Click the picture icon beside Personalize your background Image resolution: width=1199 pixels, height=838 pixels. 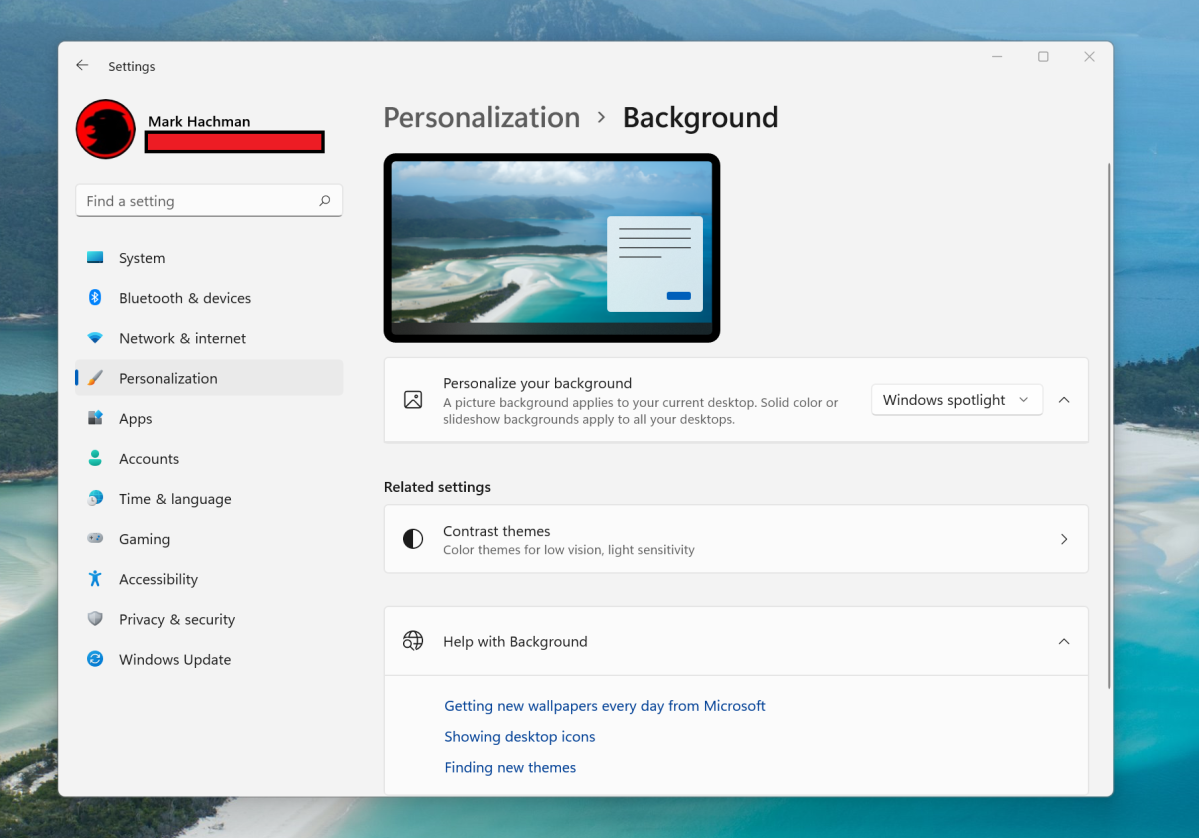click(413, 400)
